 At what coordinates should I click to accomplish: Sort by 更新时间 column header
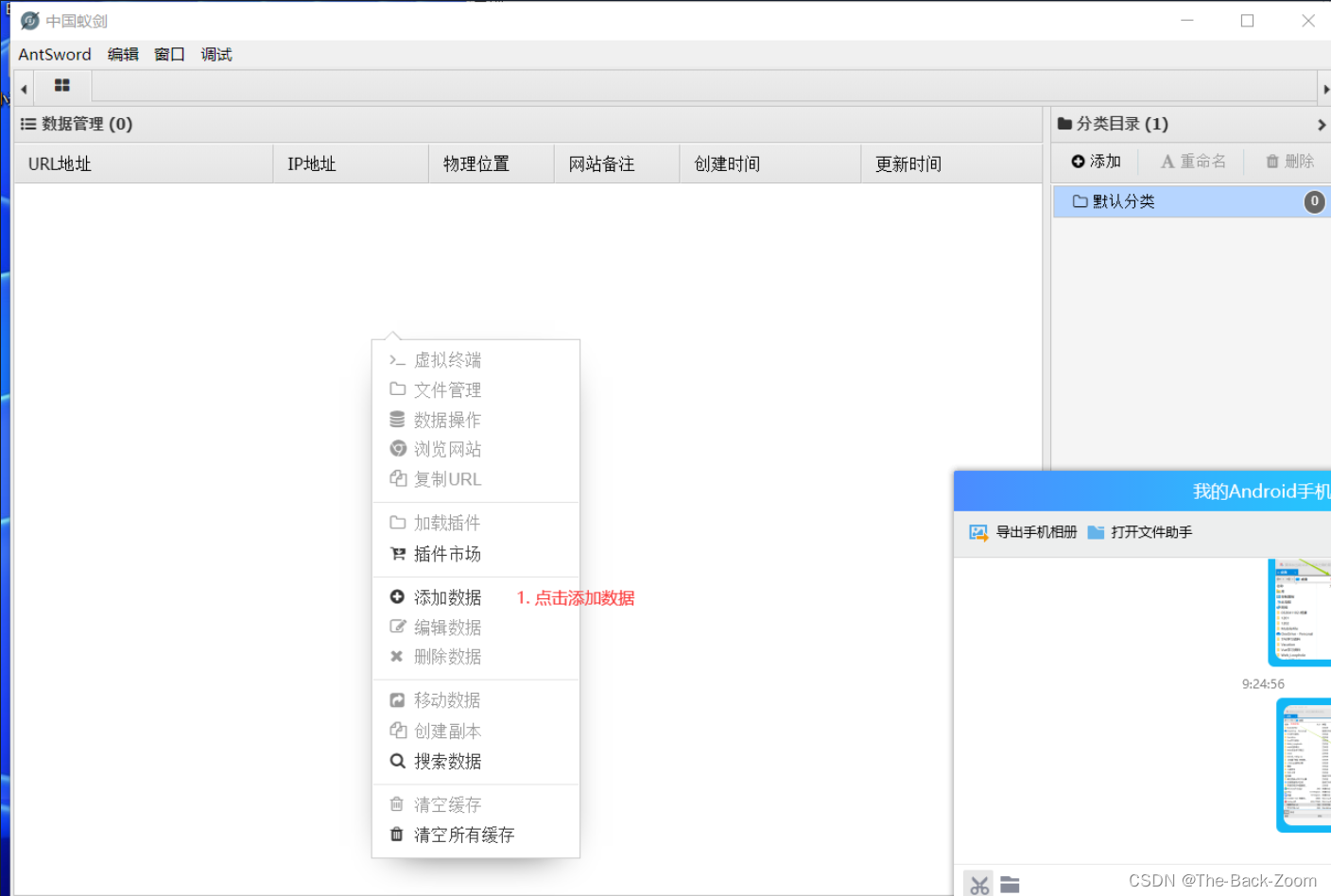(x=952, y=164)
